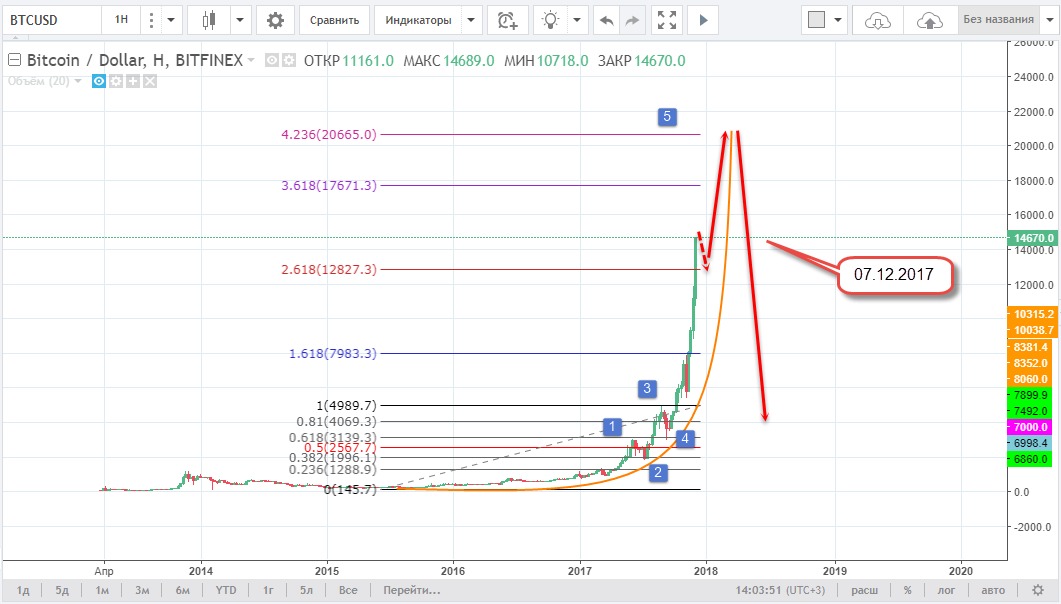
Task: Toggle the % percent scale
Action: 907,590
